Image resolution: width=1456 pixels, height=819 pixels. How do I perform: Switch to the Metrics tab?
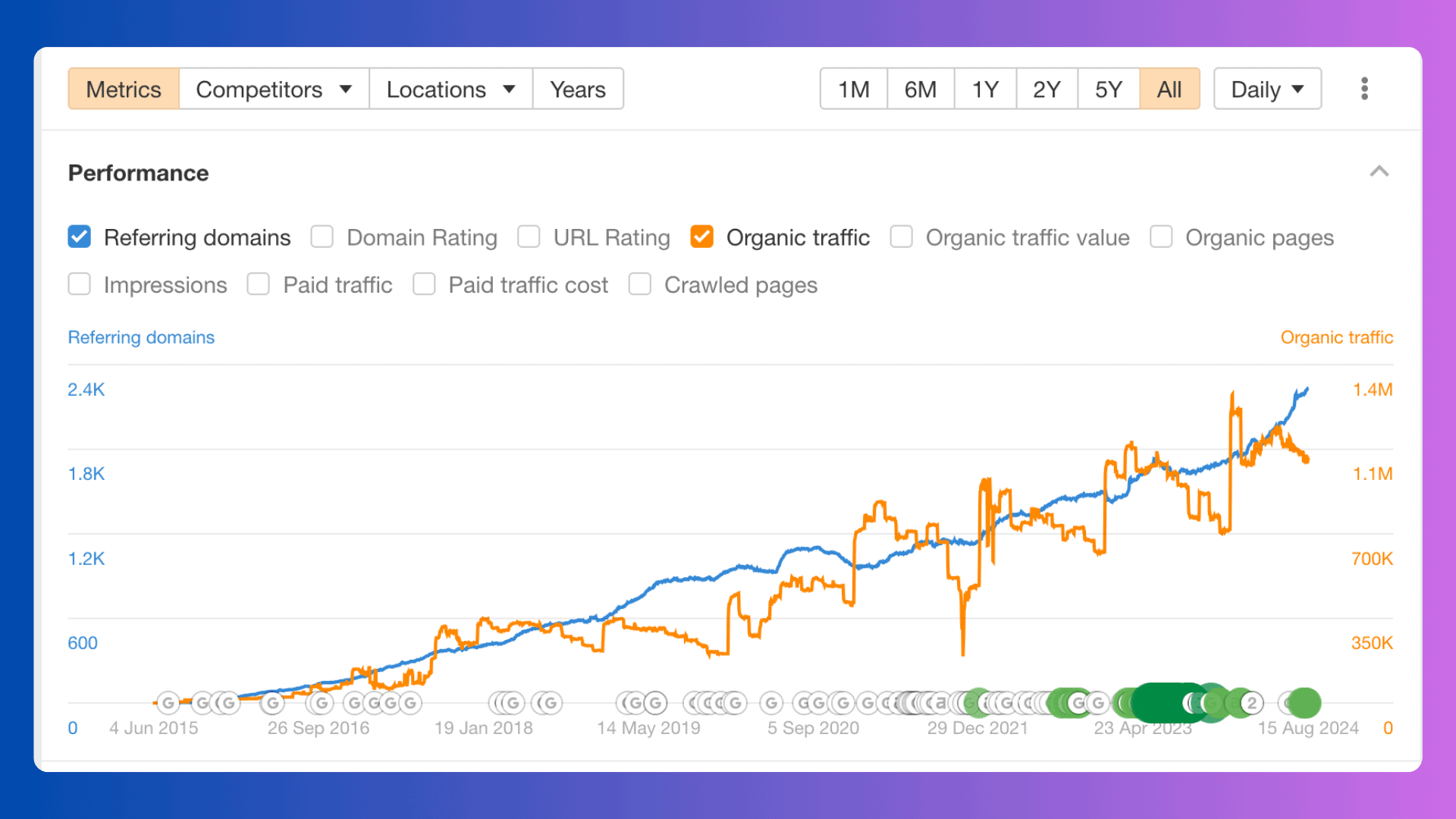(124, 89)
